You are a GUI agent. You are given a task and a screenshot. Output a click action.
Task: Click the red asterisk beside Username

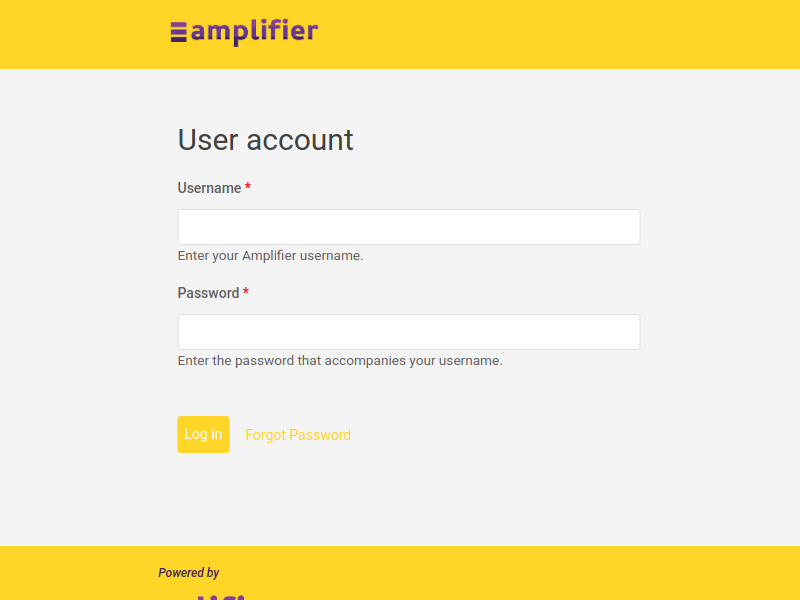(248, 188)
